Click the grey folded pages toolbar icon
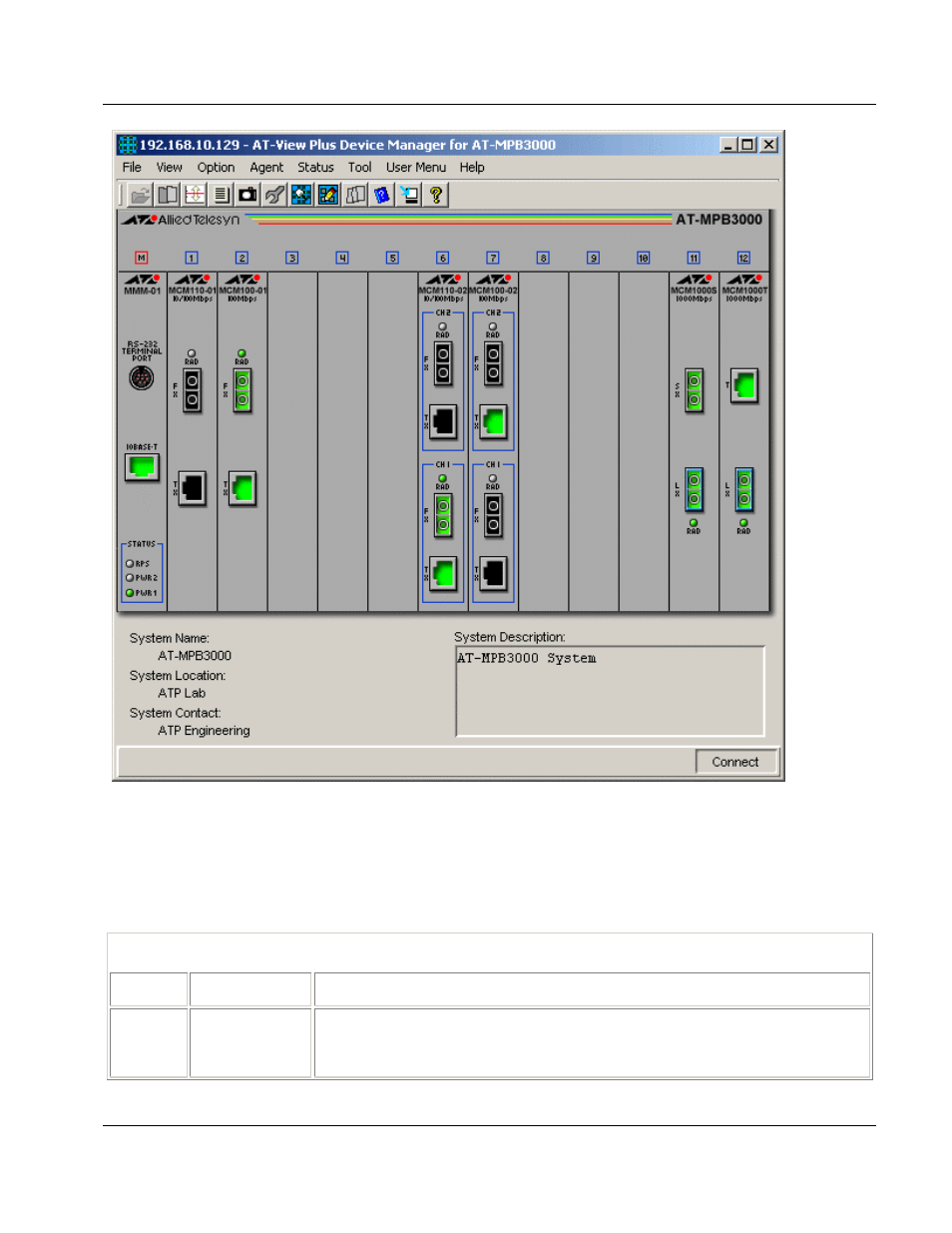Viewport: 952px width, 1233px height. pos(355,195)
